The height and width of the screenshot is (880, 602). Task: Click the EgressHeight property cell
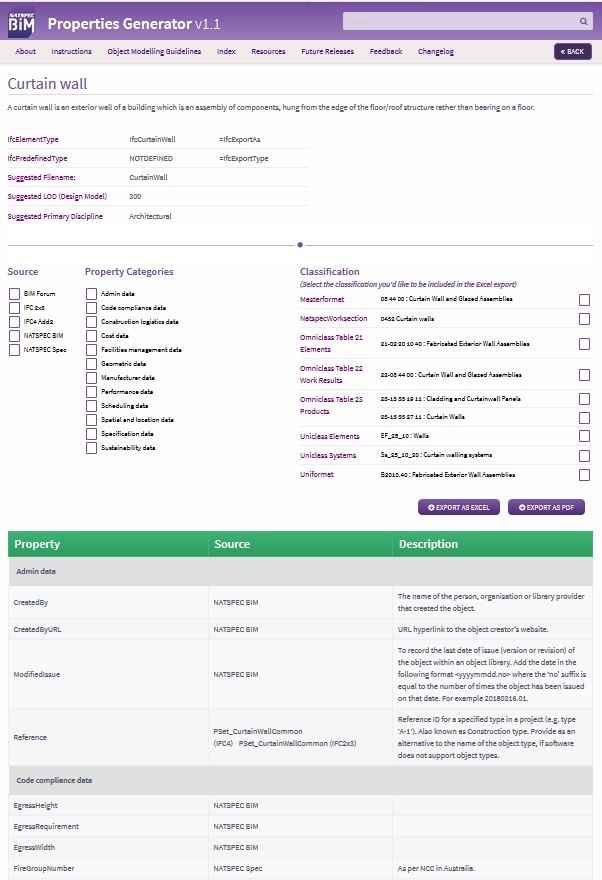[108, 805]
